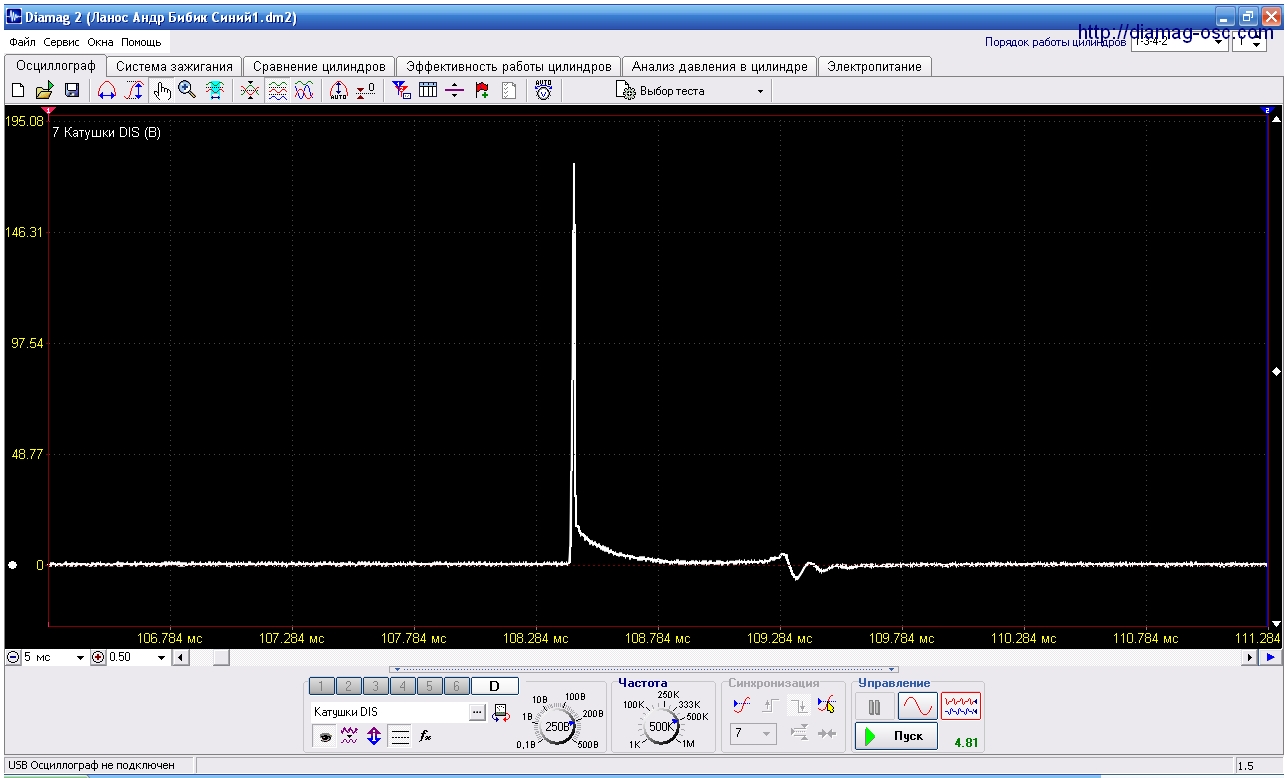1288x778 pixels.
Task: Select channel 4 button
Action: pos(402,686)
